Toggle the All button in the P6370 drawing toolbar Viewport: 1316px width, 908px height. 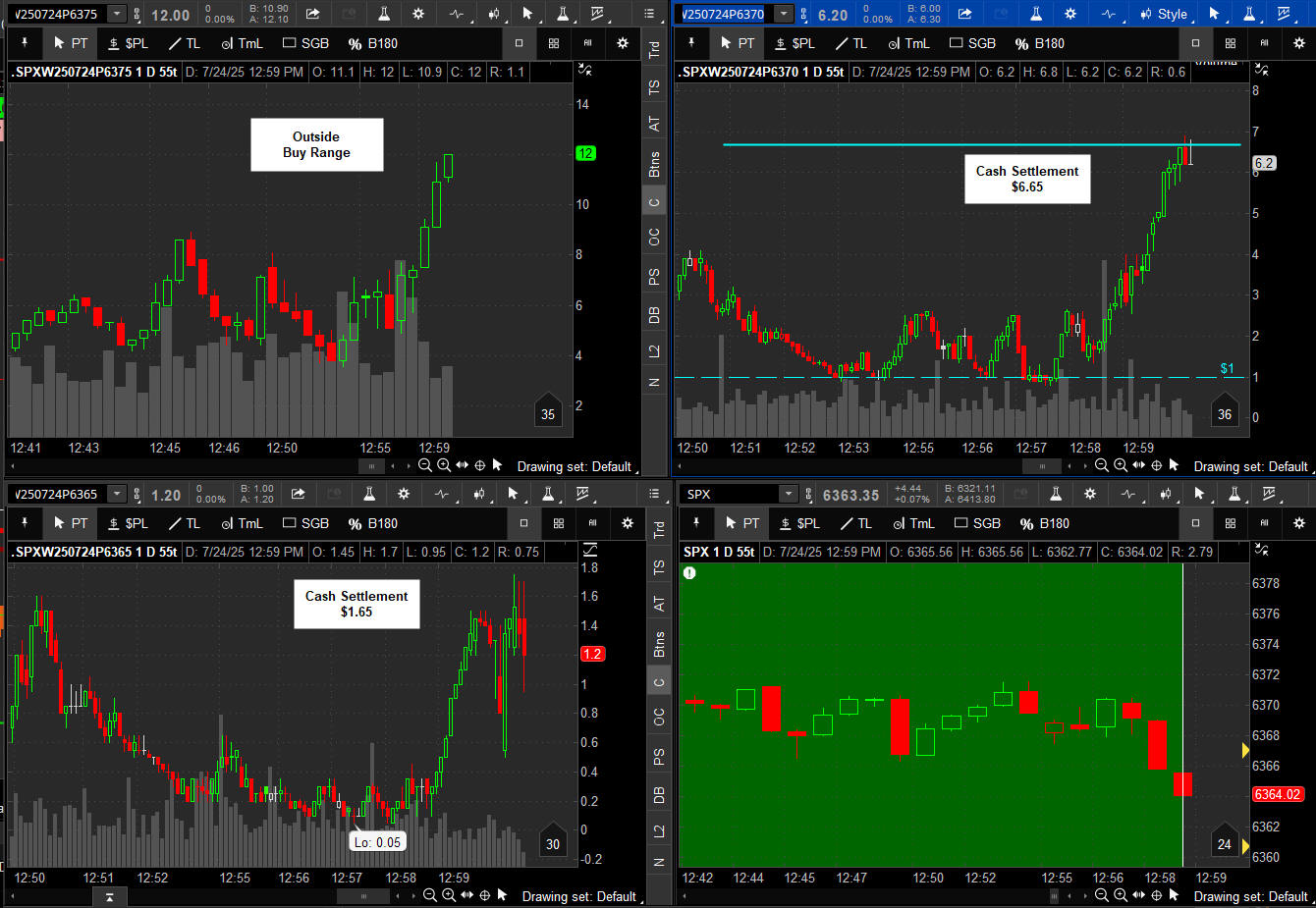pos(1264,43)
